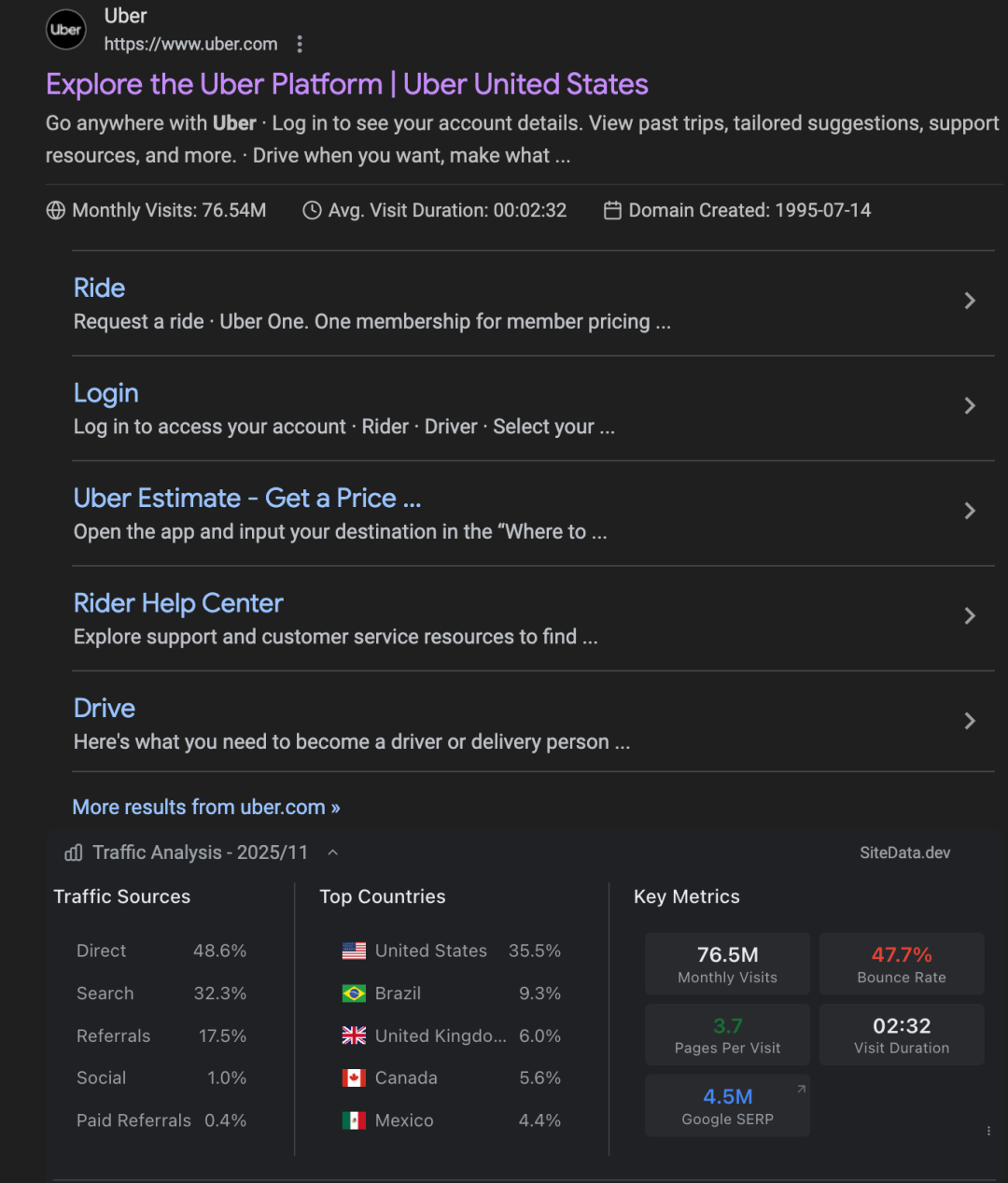
Task: Expand the Rider Help Center arrow
Action: 970,615
